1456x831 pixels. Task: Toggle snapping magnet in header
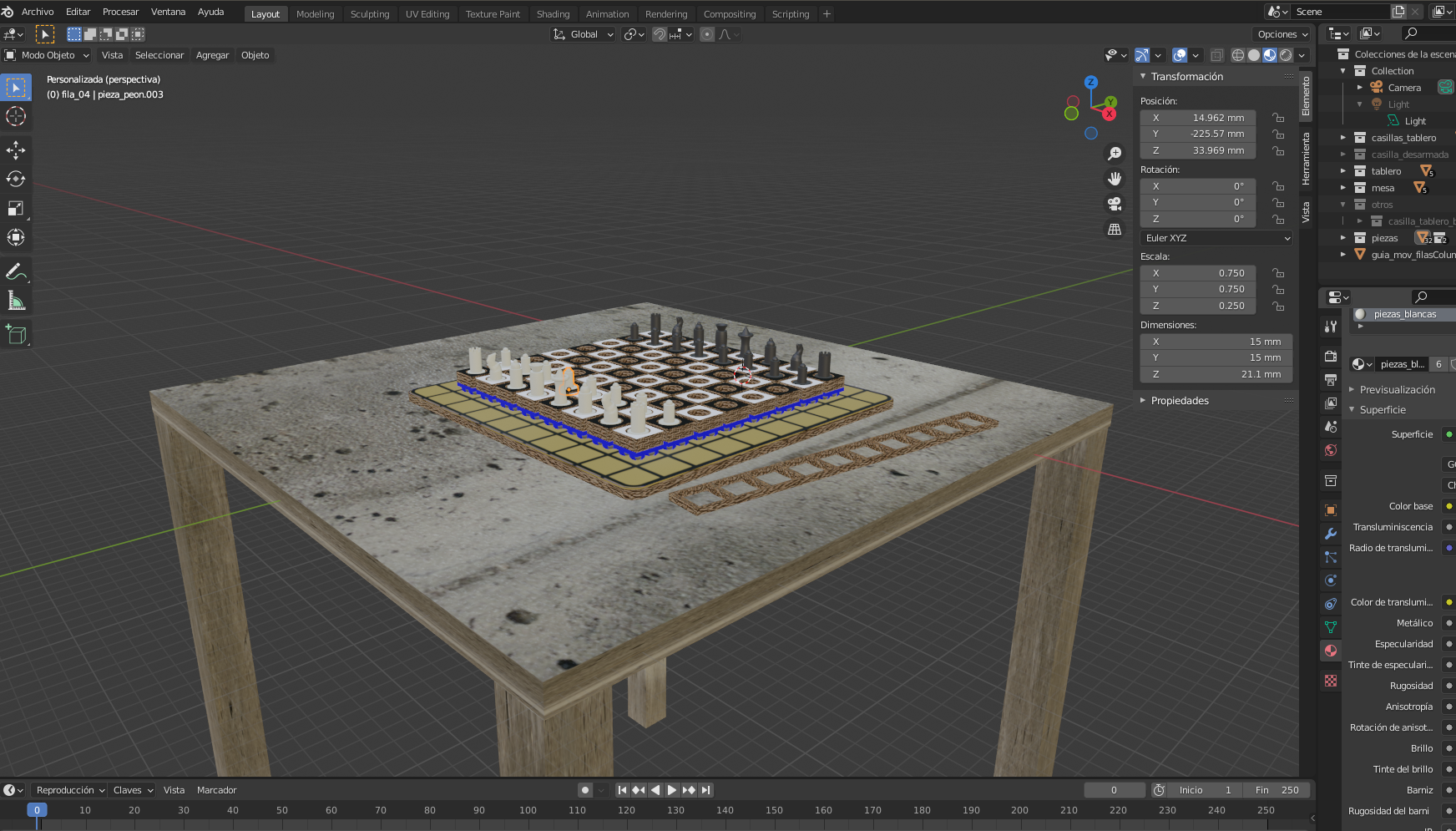pos(660,34)
